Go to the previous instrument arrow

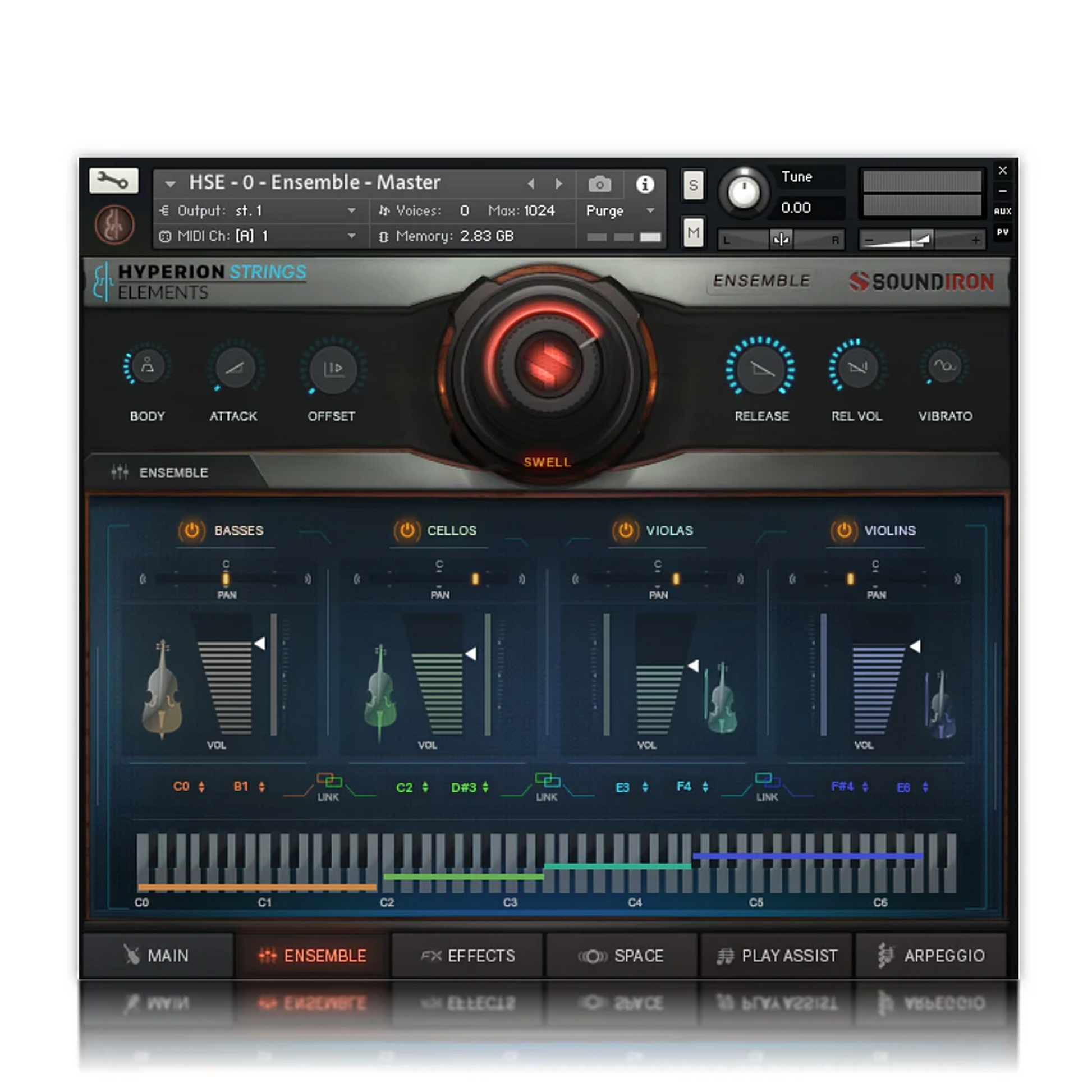point(531,183)
